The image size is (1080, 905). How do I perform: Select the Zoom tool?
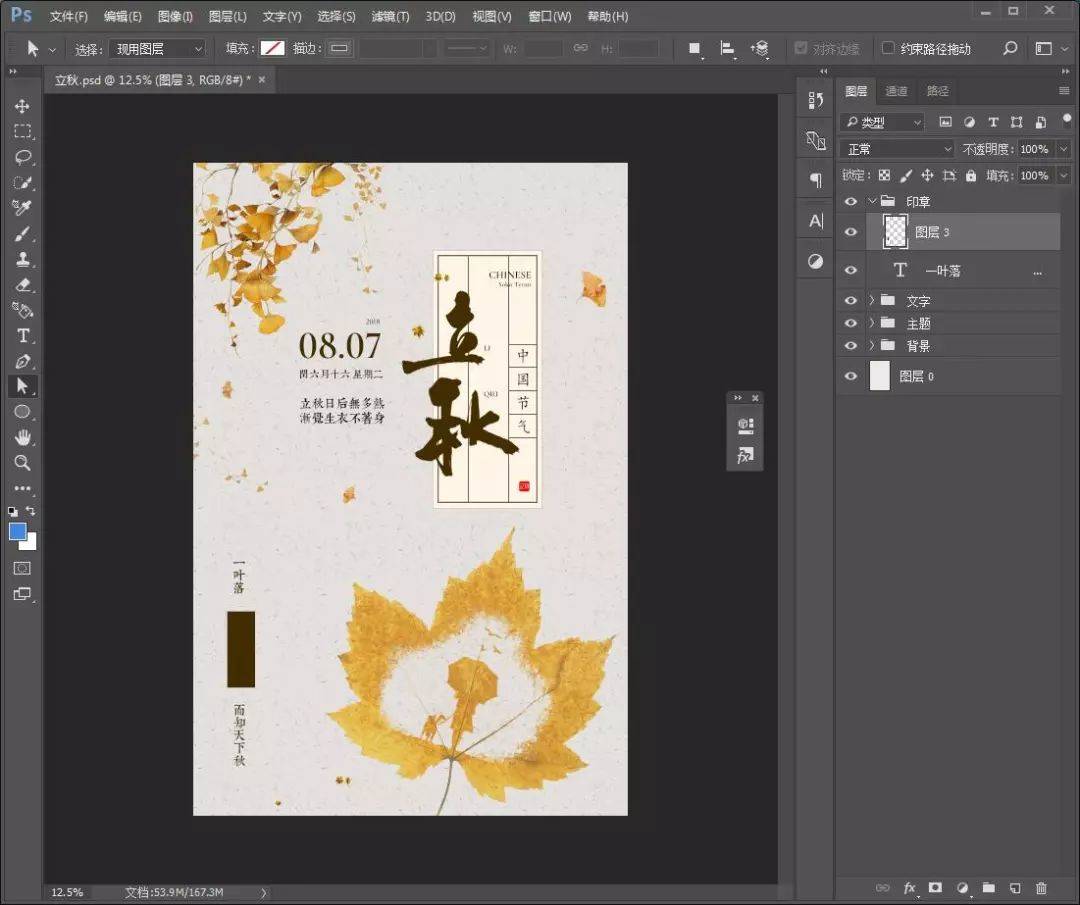point(22,462)
